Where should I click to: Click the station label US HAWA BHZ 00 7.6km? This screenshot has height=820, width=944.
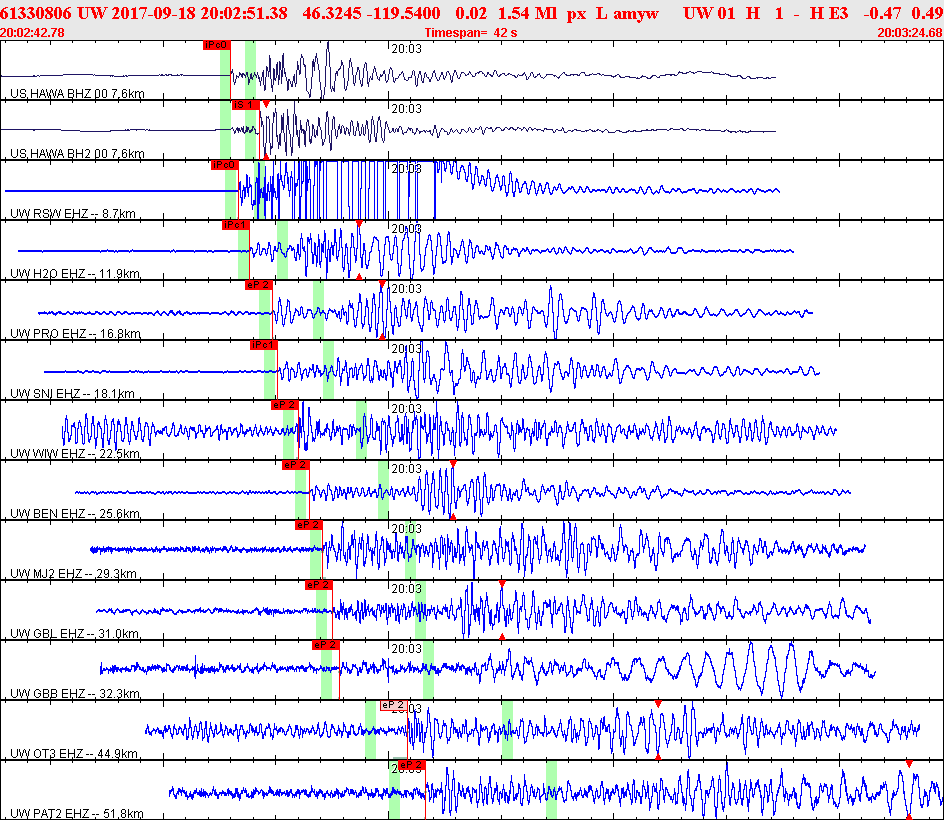click(77, 93)
